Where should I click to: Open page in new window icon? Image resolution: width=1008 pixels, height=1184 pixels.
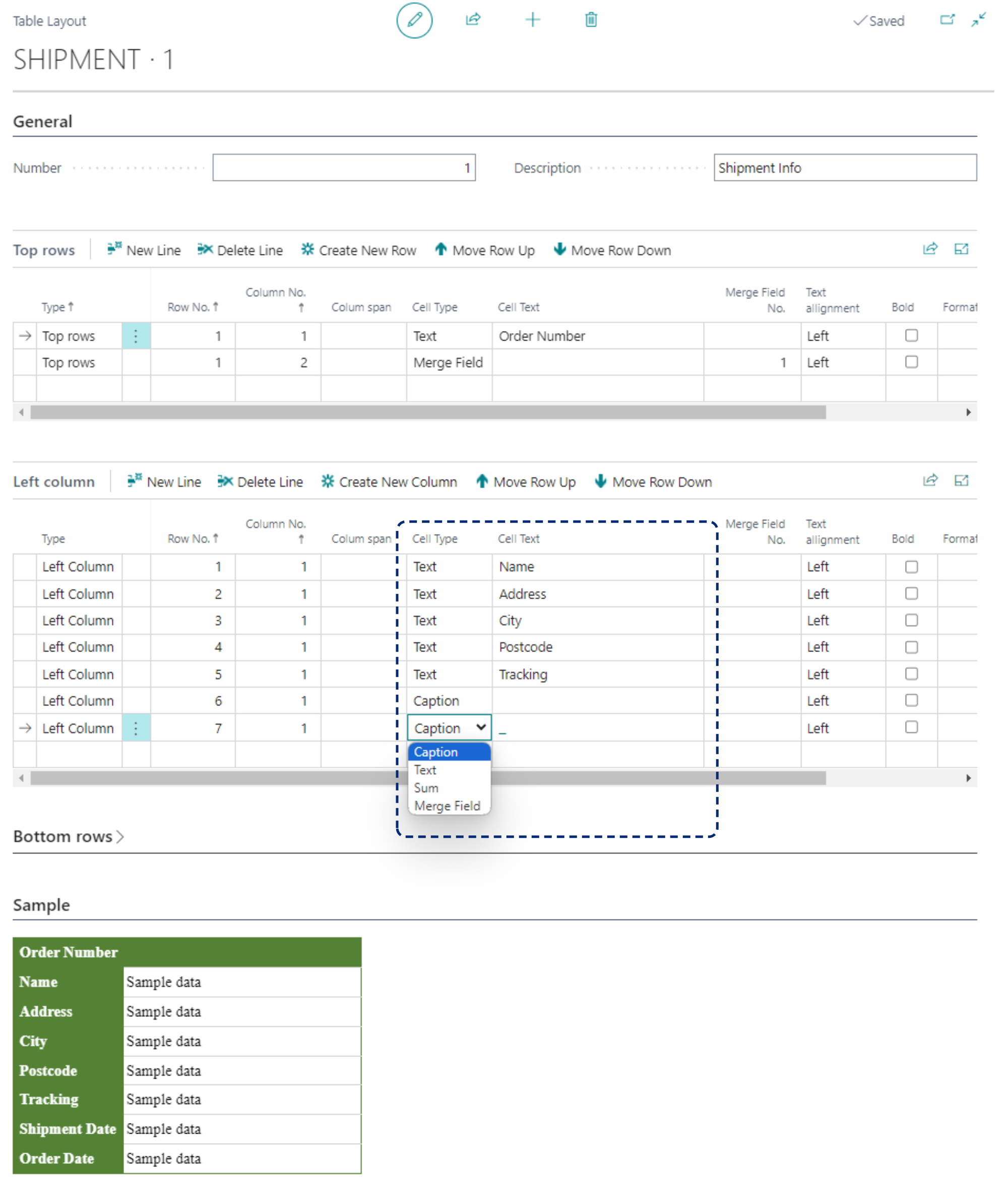point(947,20)
